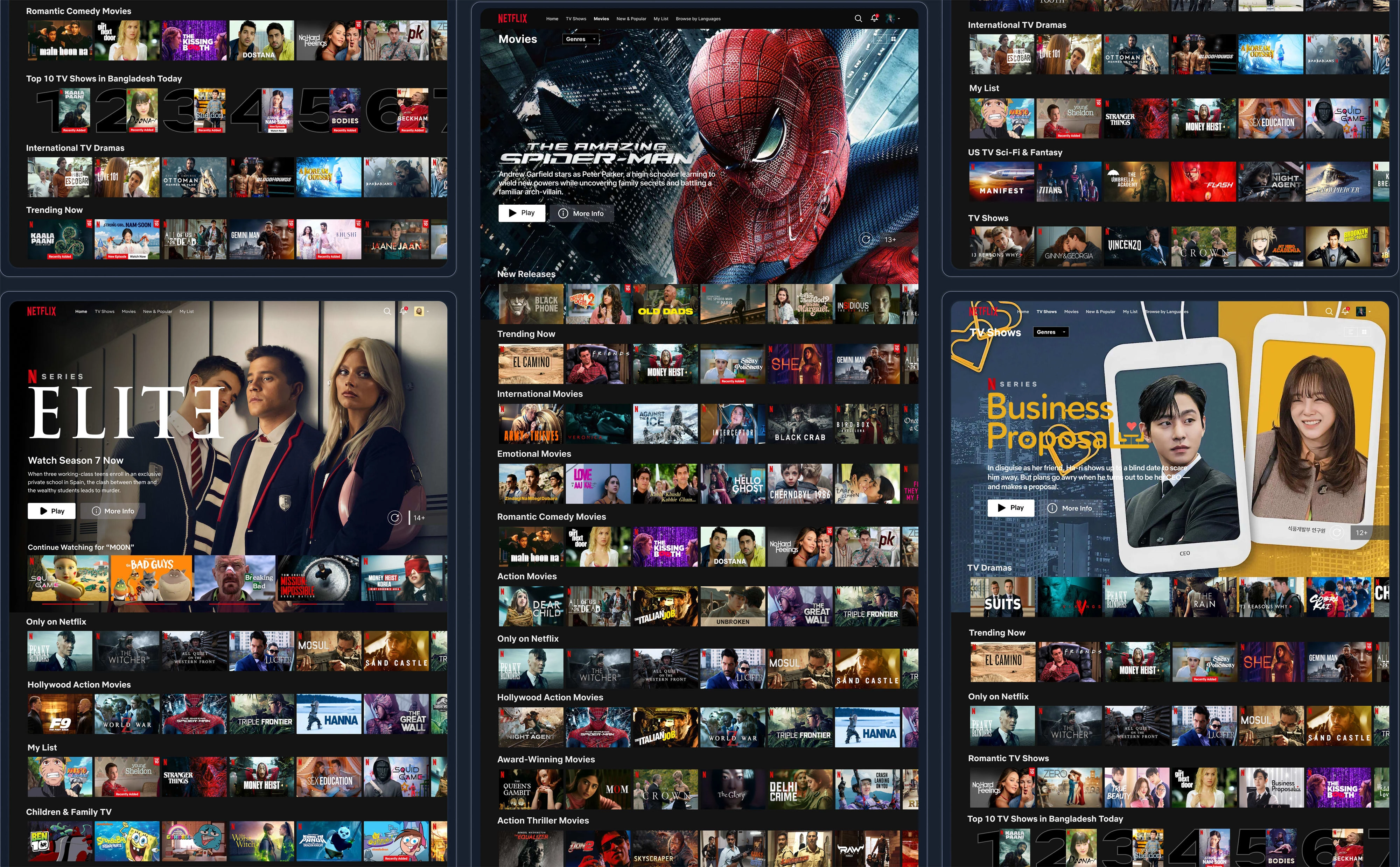Open Bodies in top-left Top 10 TV Shows
Image resolution: width=1400 pixels, height=867 pixels.
[345, 111]
